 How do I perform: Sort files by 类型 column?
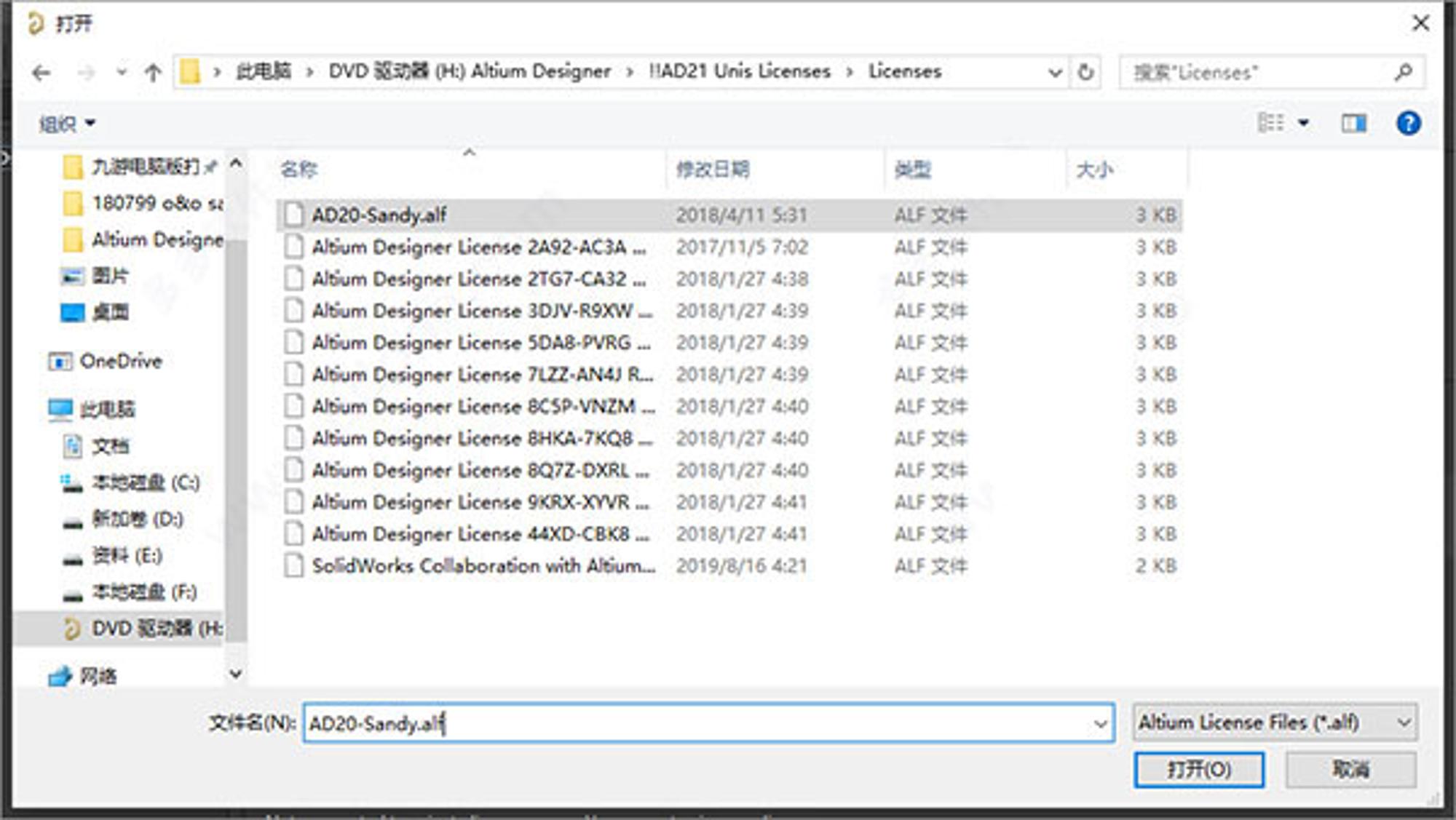[x=913, y=169]
